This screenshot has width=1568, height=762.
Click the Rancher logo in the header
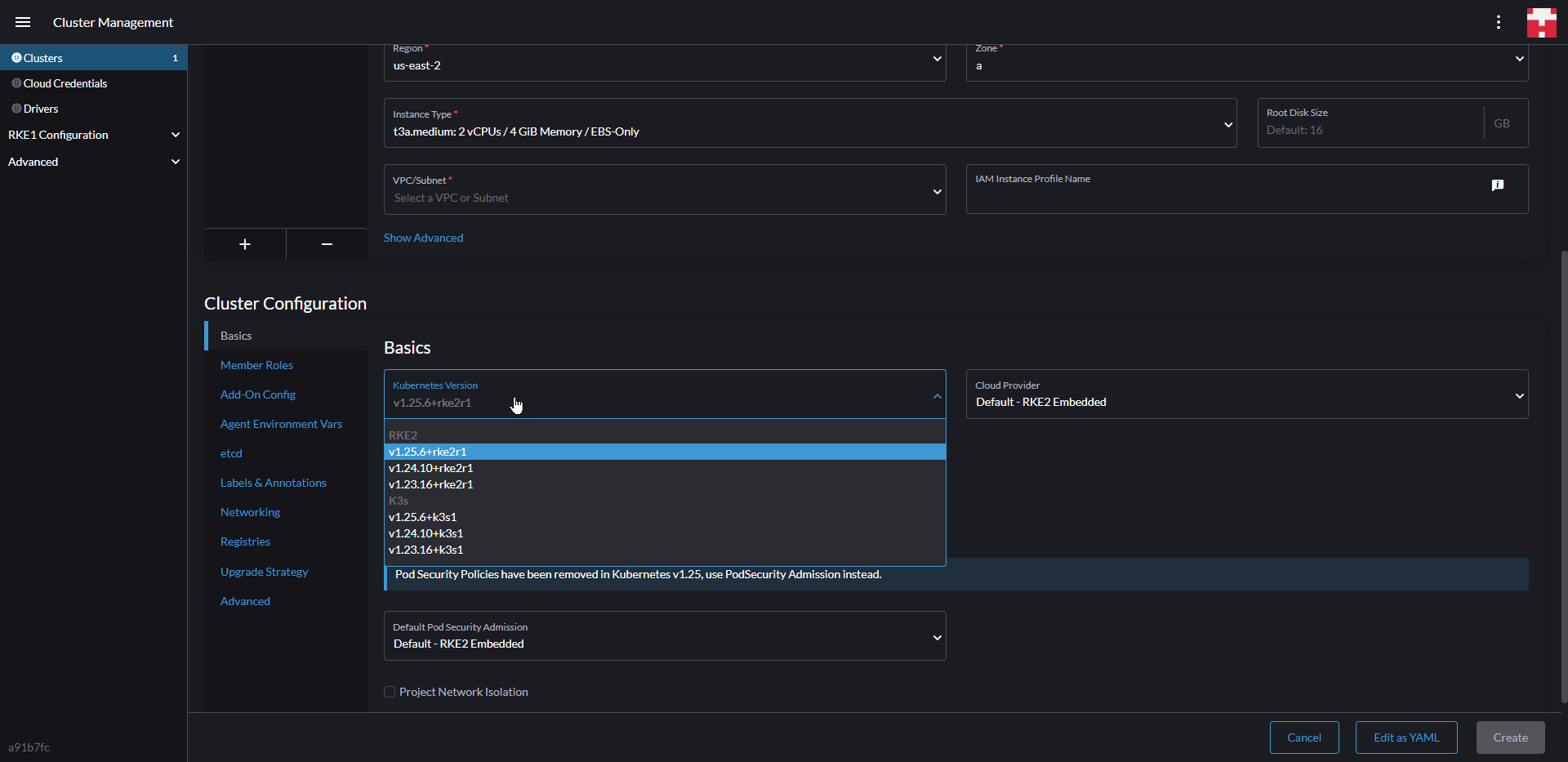pyautogui.click(x=1541, y=22)
